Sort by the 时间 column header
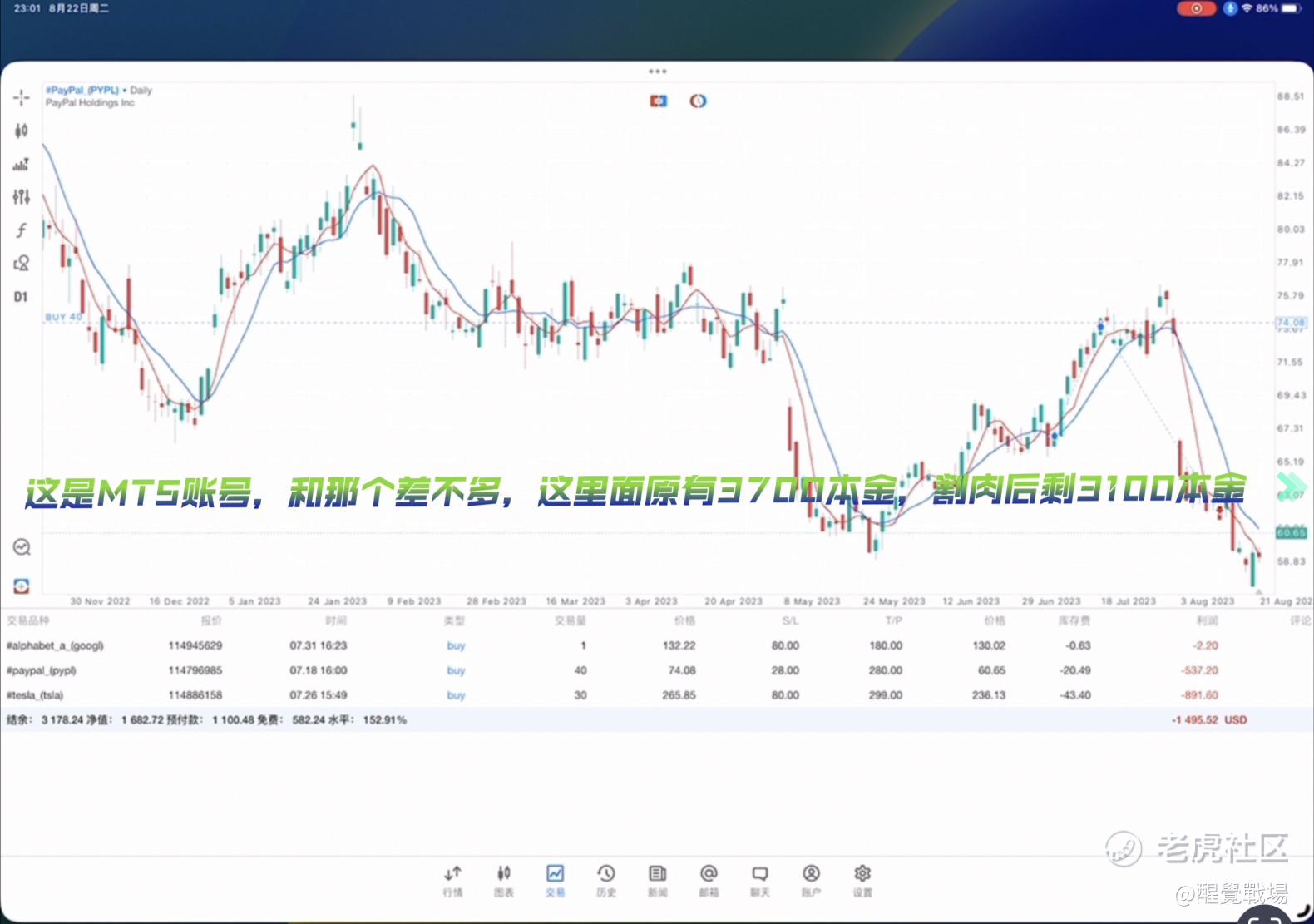1314x924 pixels. pos(336,620)
